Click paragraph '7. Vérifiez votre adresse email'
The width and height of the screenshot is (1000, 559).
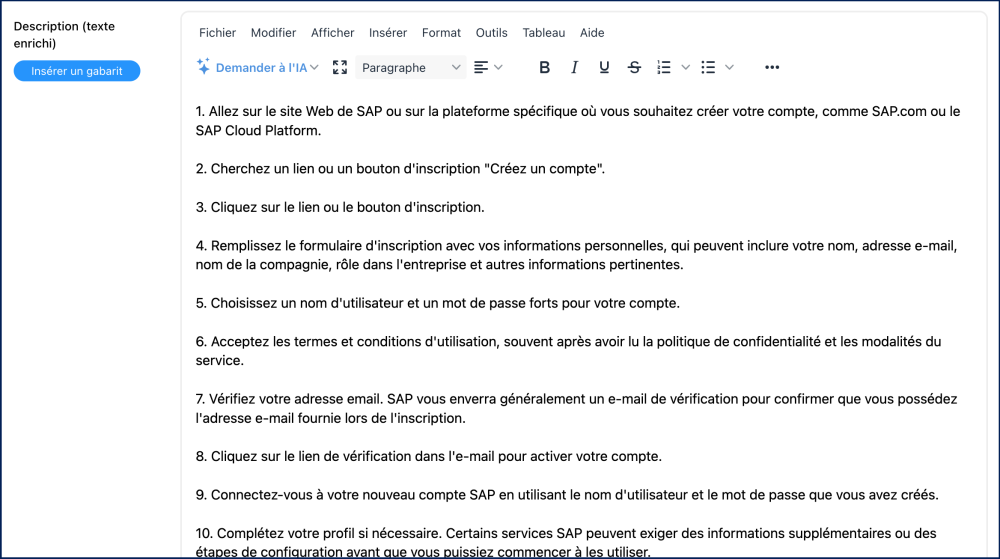pos(577,409)
